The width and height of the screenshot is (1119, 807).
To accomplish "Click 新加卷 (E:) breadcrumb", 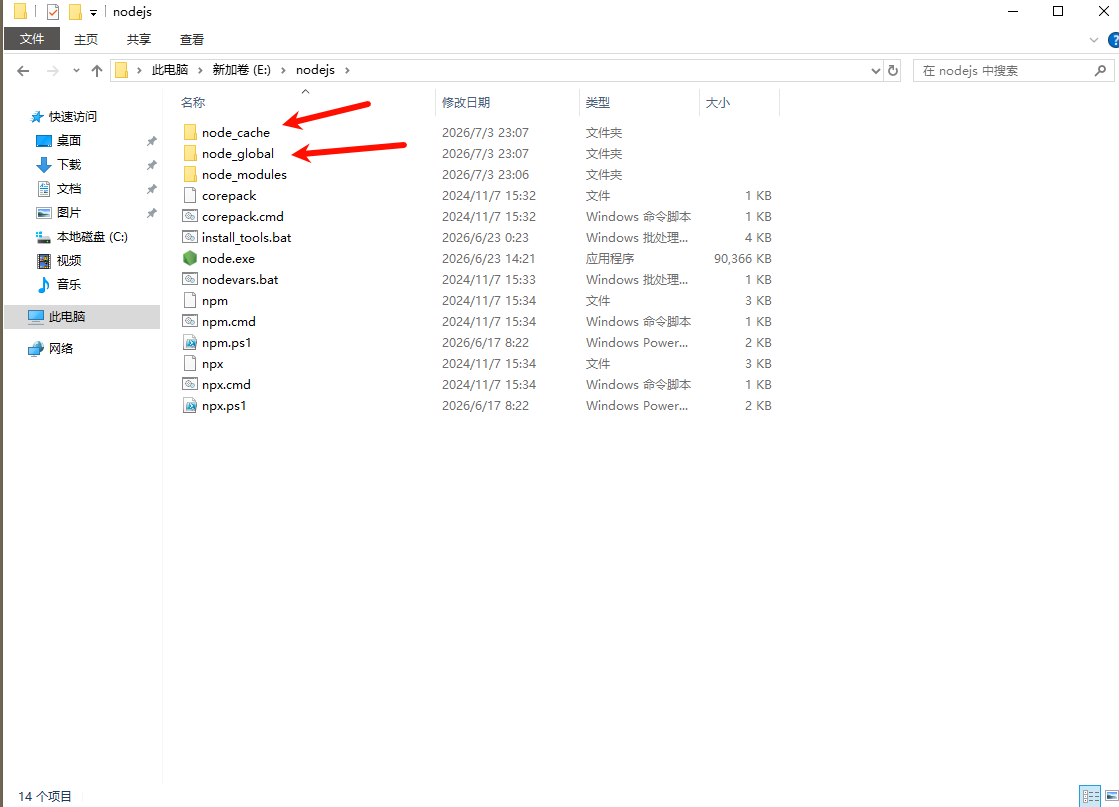I will pyautogui.click(x=242, y=70).
